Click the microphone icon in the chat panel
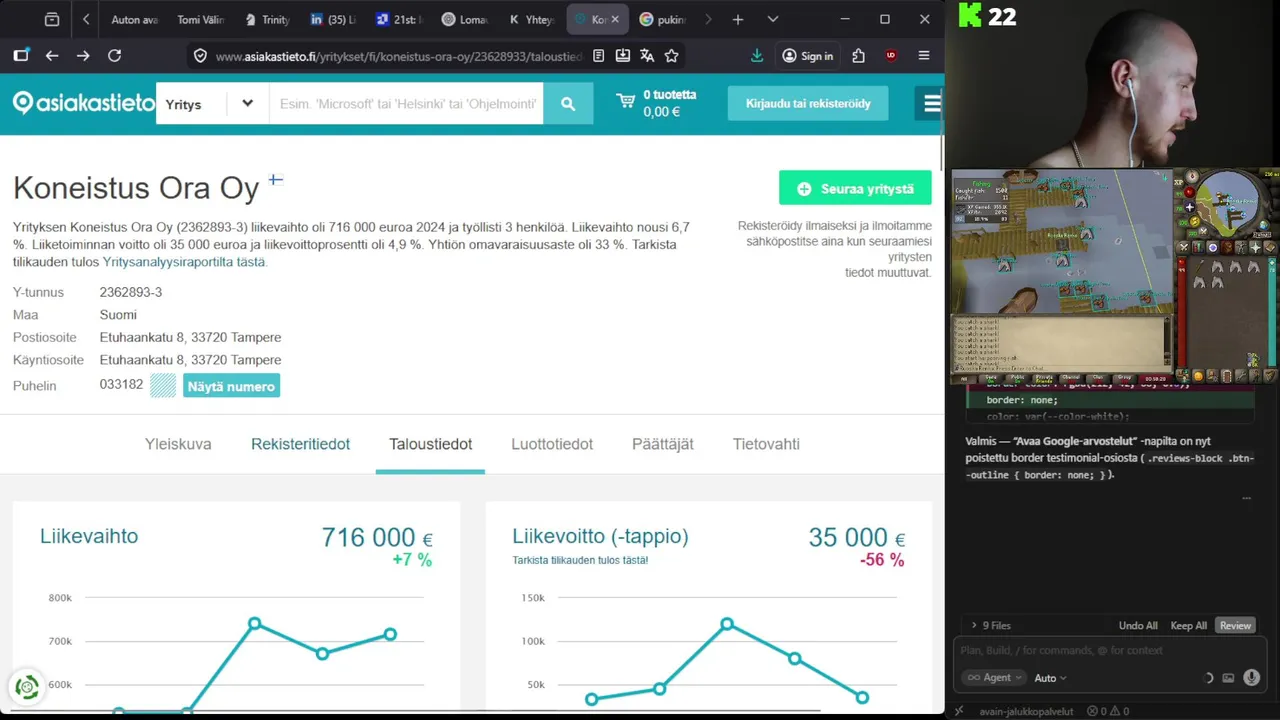This screenshot has width=1280, height=720. tap(1251, 678)
